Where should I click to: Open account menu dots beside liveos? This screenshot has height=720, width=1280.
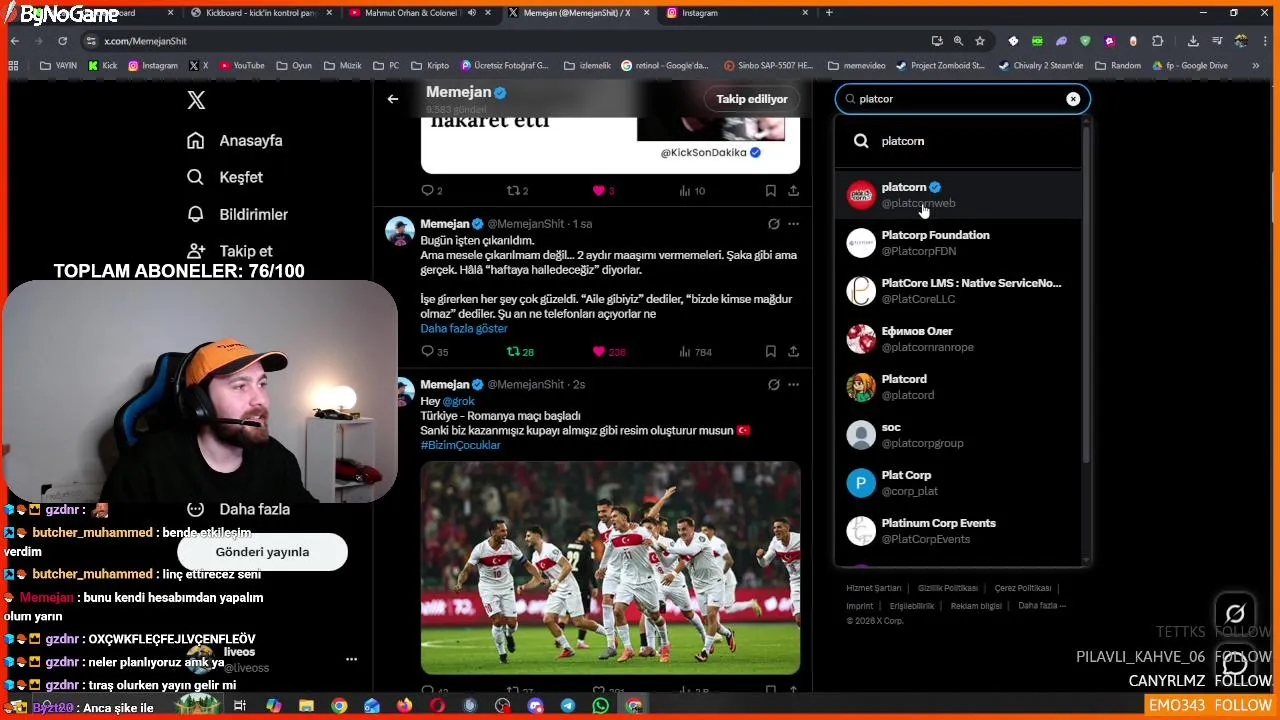point(351,659)
